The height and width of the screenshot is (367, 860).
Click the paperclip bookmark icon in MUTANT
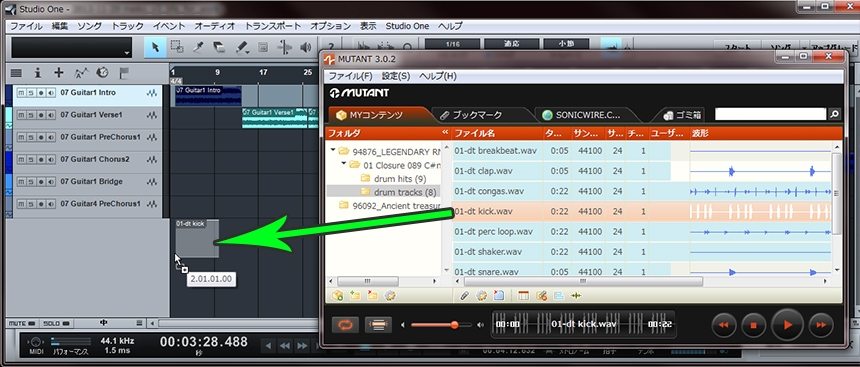(464, 296)
